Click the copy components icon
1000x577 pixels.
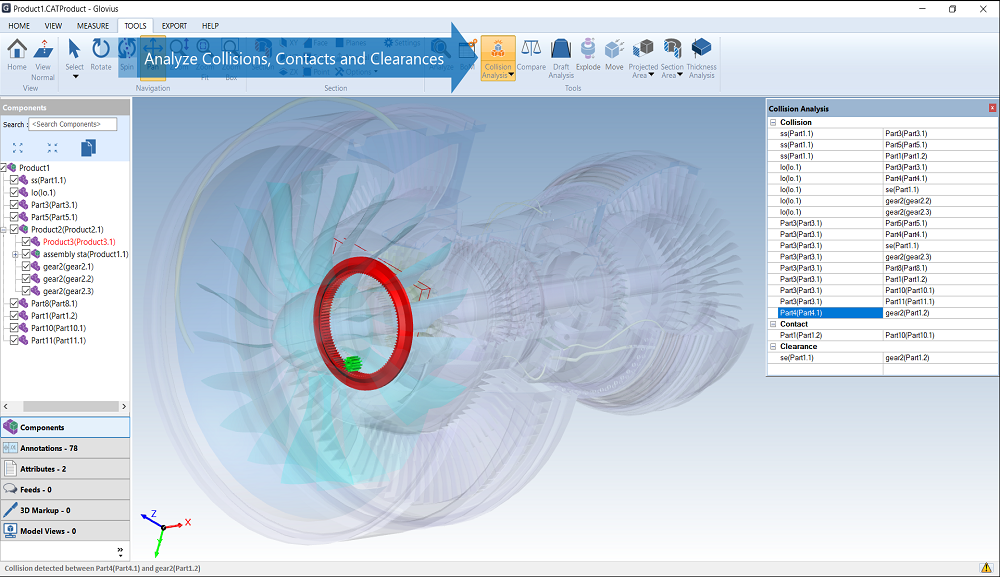88,148
